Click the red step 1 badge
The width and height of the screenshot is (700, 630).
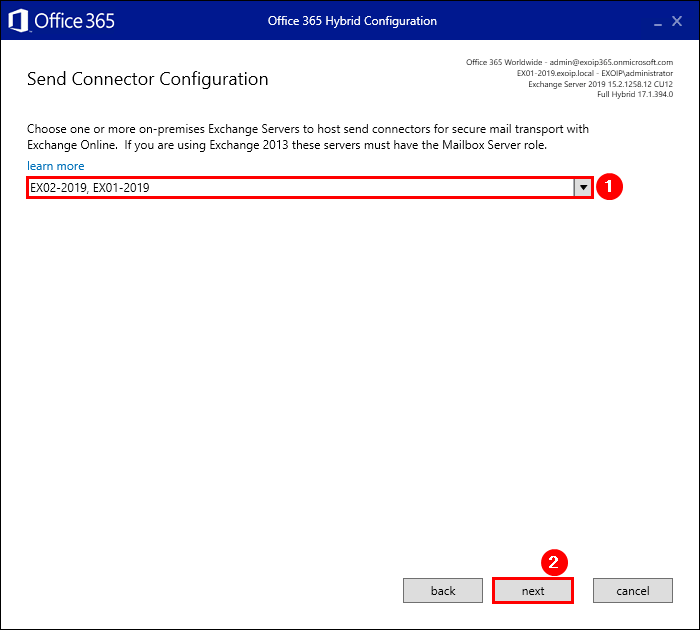pyautogui.click(x=610, y=187)
